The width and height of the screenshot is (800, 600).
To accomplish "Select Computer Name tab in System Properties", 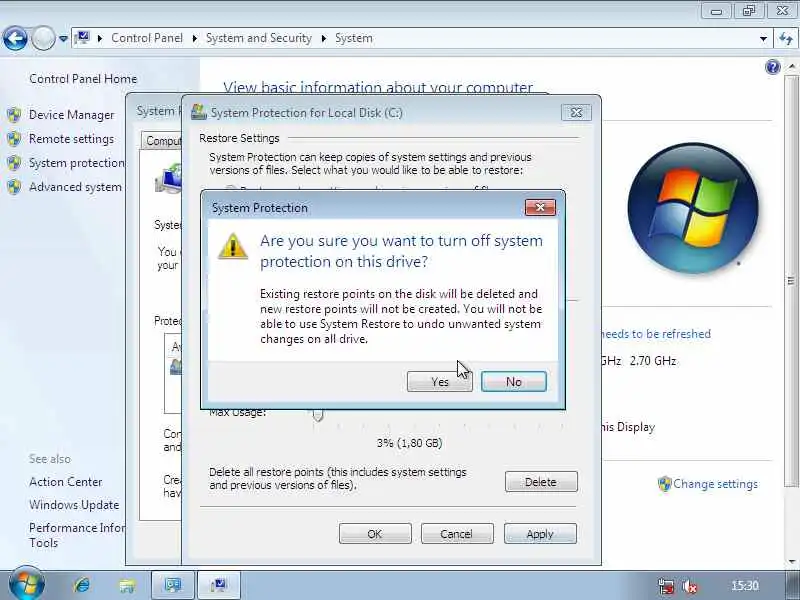I will click(161, 140).
